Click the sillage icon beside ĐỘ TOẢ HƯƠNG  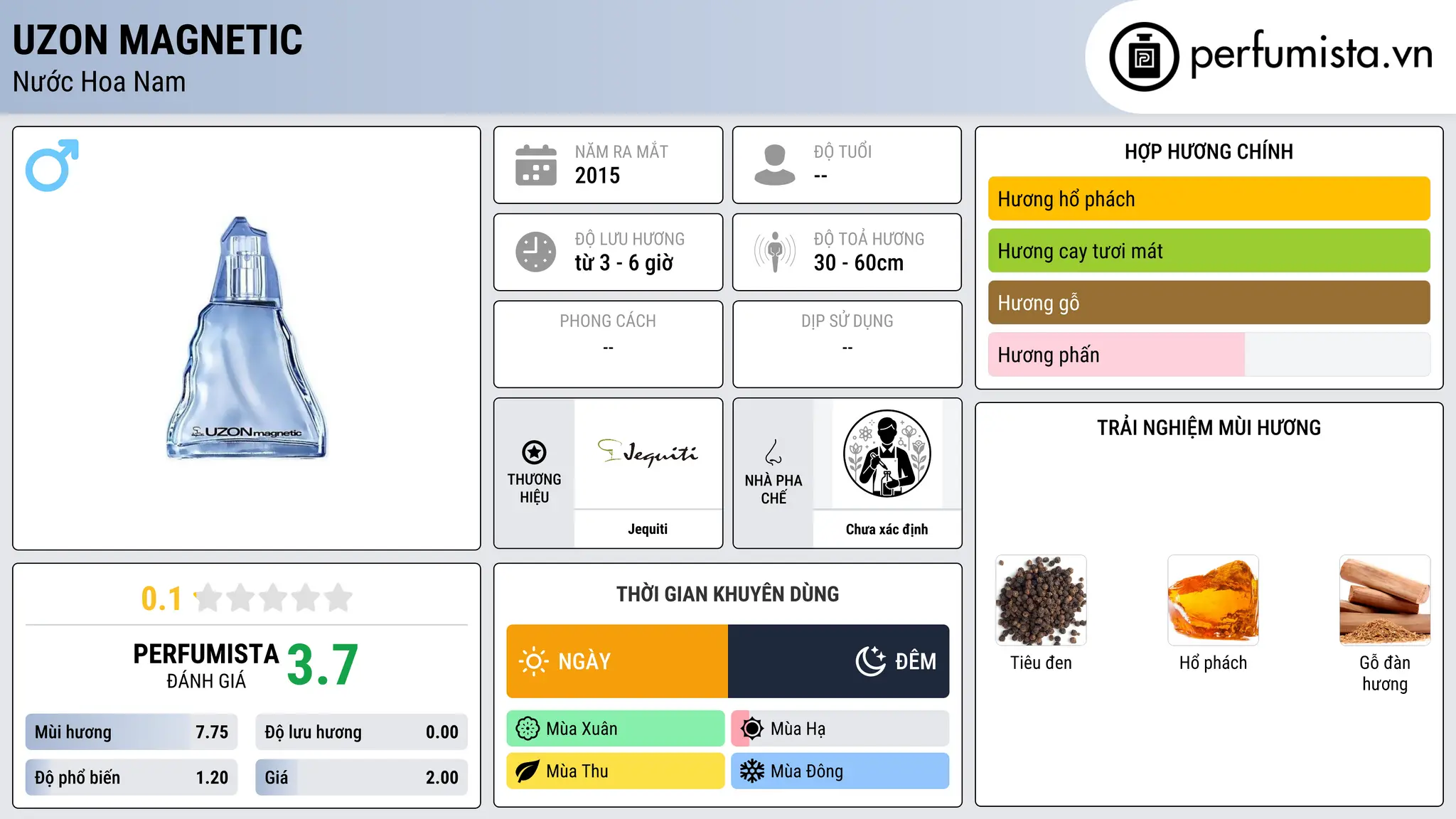click(x=775, y=252)
